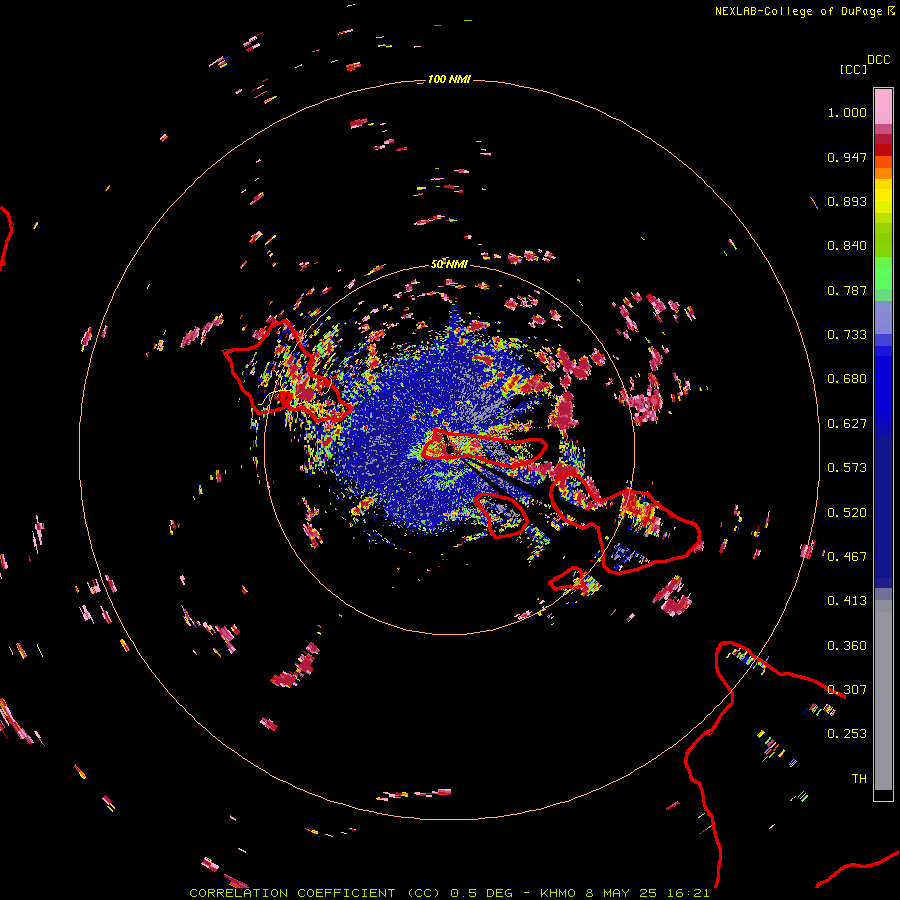Screen dimensions: 900x900
Task: Click the 0.947 scale value
Action: tap(847, 157)
